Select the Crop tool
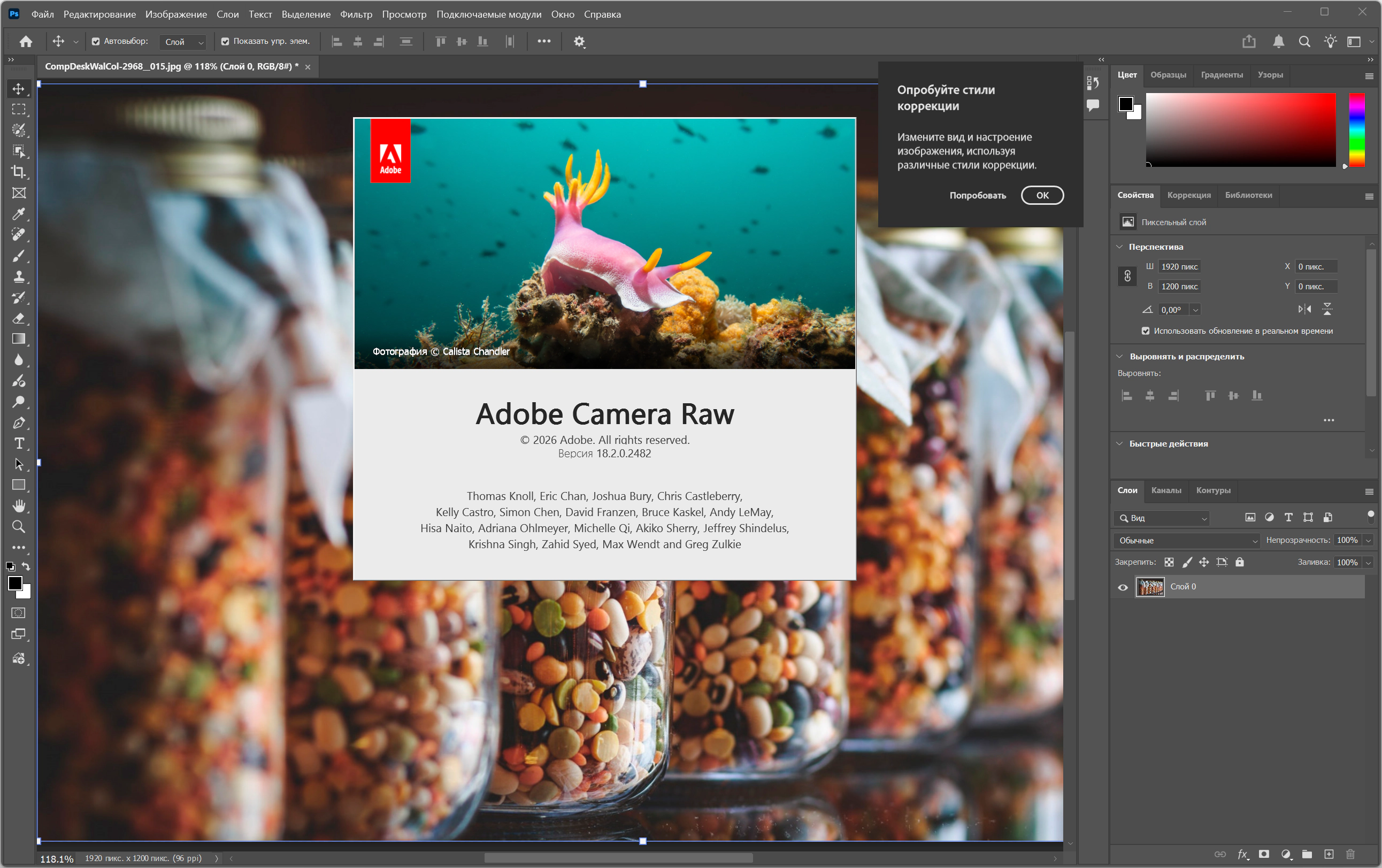Image resolution: width=1382 pixels, height=868 pixels. [19, 172]
